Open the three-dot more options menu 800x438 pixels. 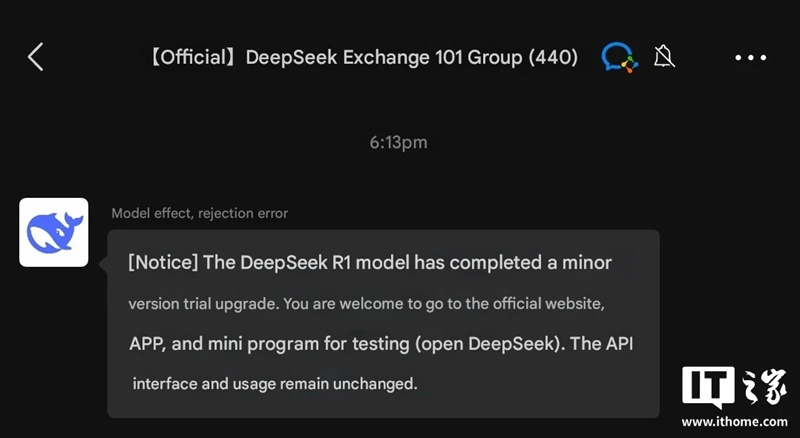coord(750,58)
